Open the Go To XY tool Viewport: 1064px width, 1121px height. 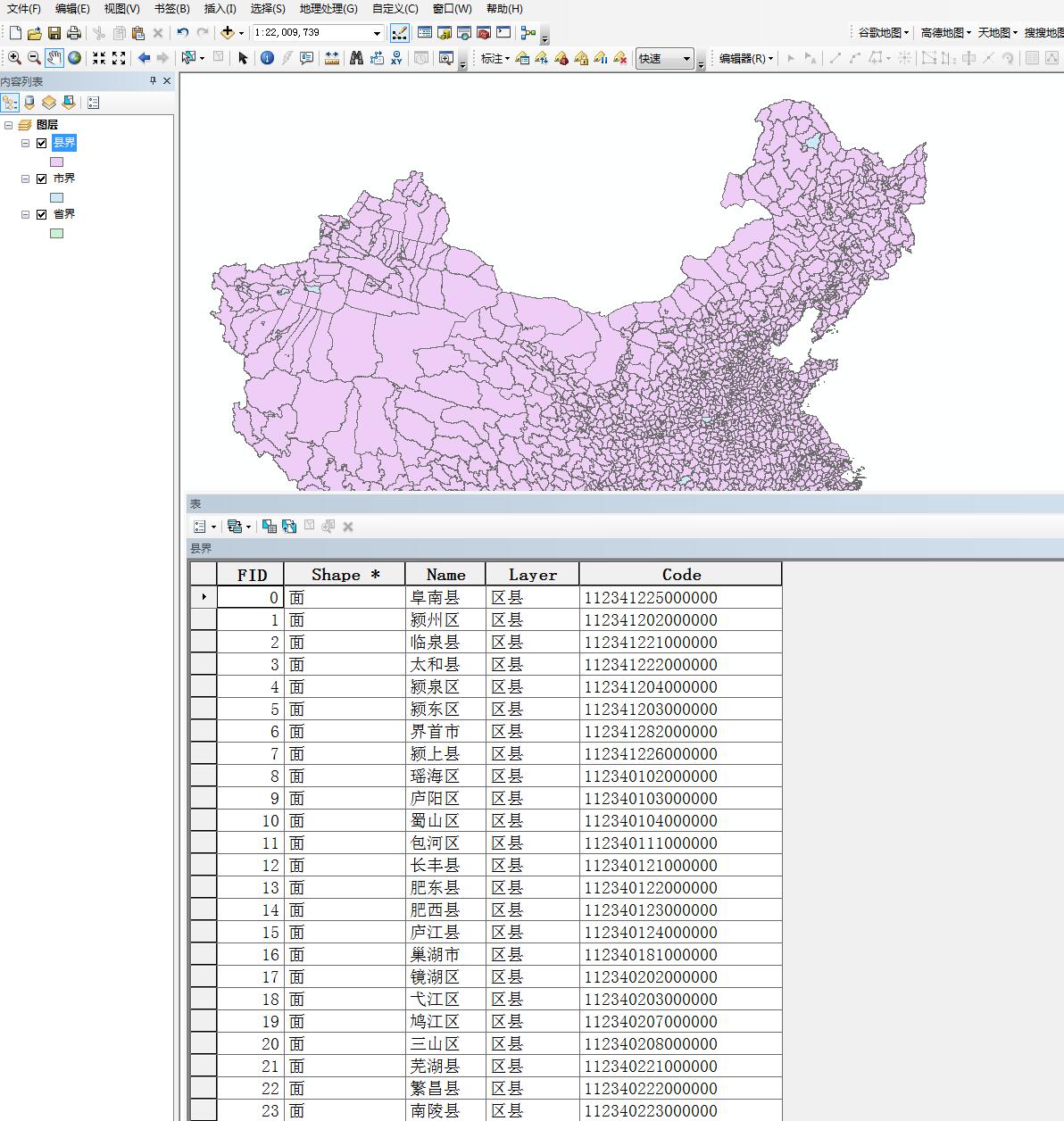(395, 58)
